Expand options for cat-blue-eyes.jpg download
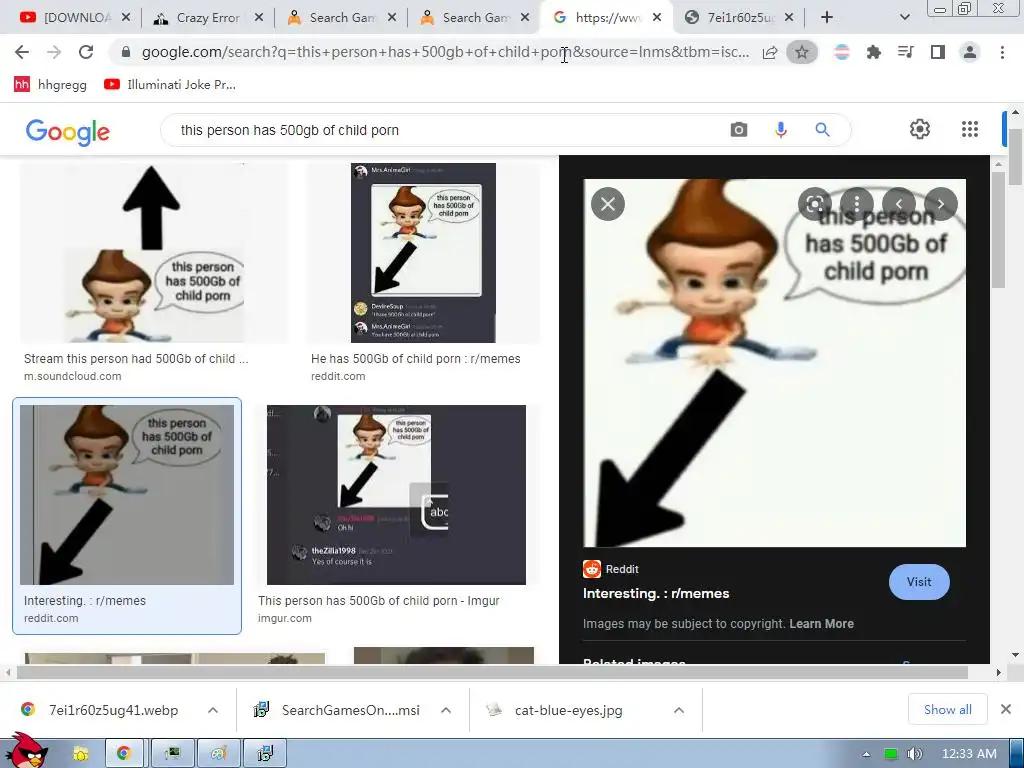This screenshot has height=768, width=1024. (679, 710)
